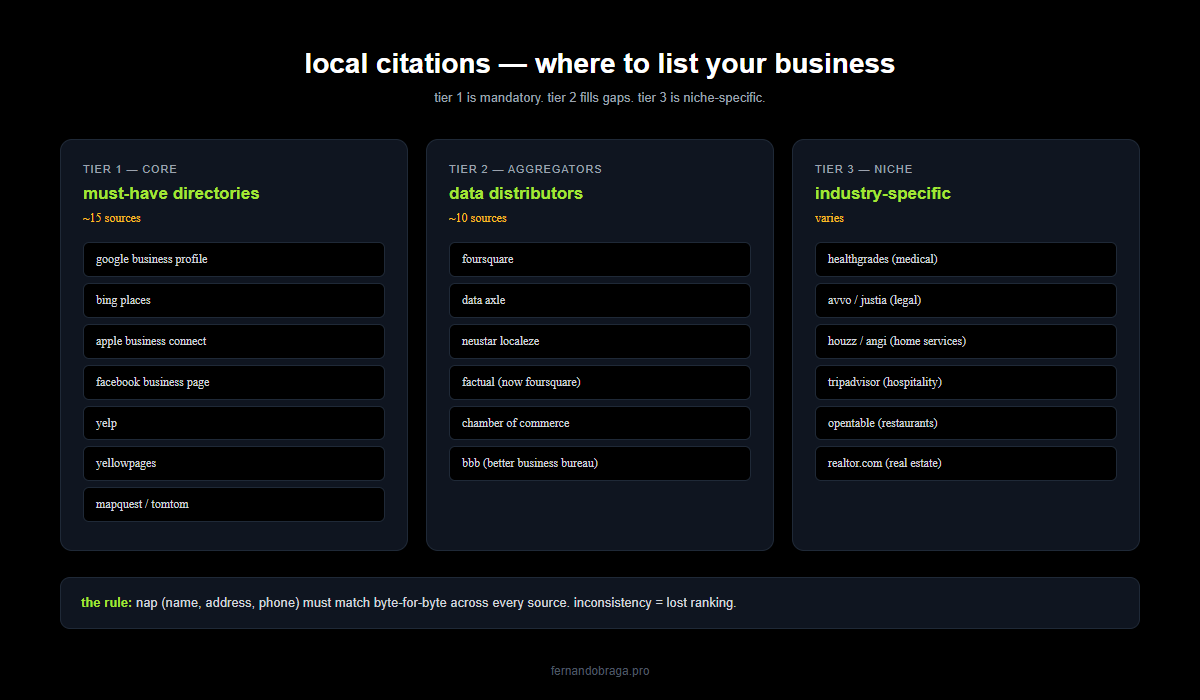
Task: Click the main 'local citations' title
Action: click(x=600, y=64)
